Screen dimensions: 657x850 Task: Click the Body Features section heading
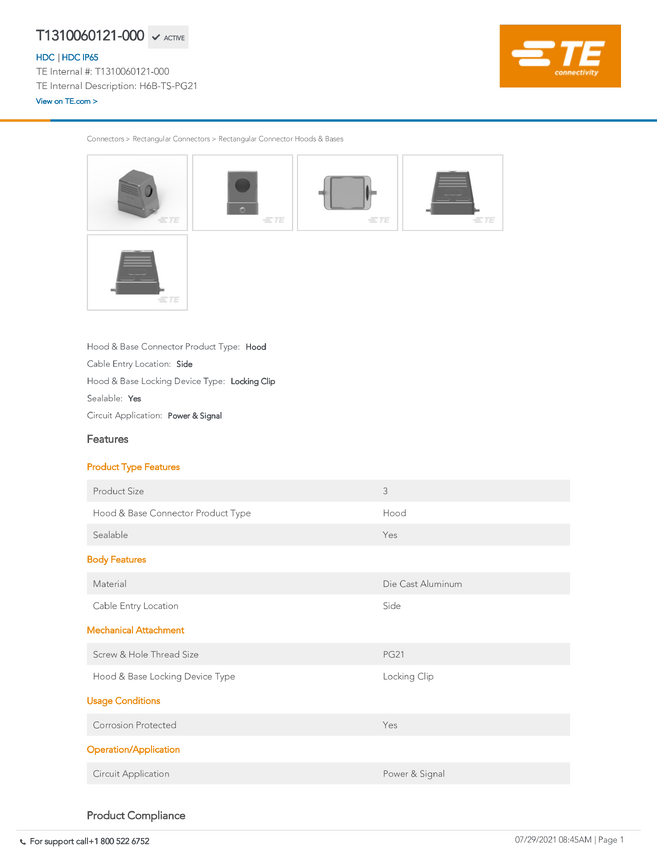tap(117, 559)
